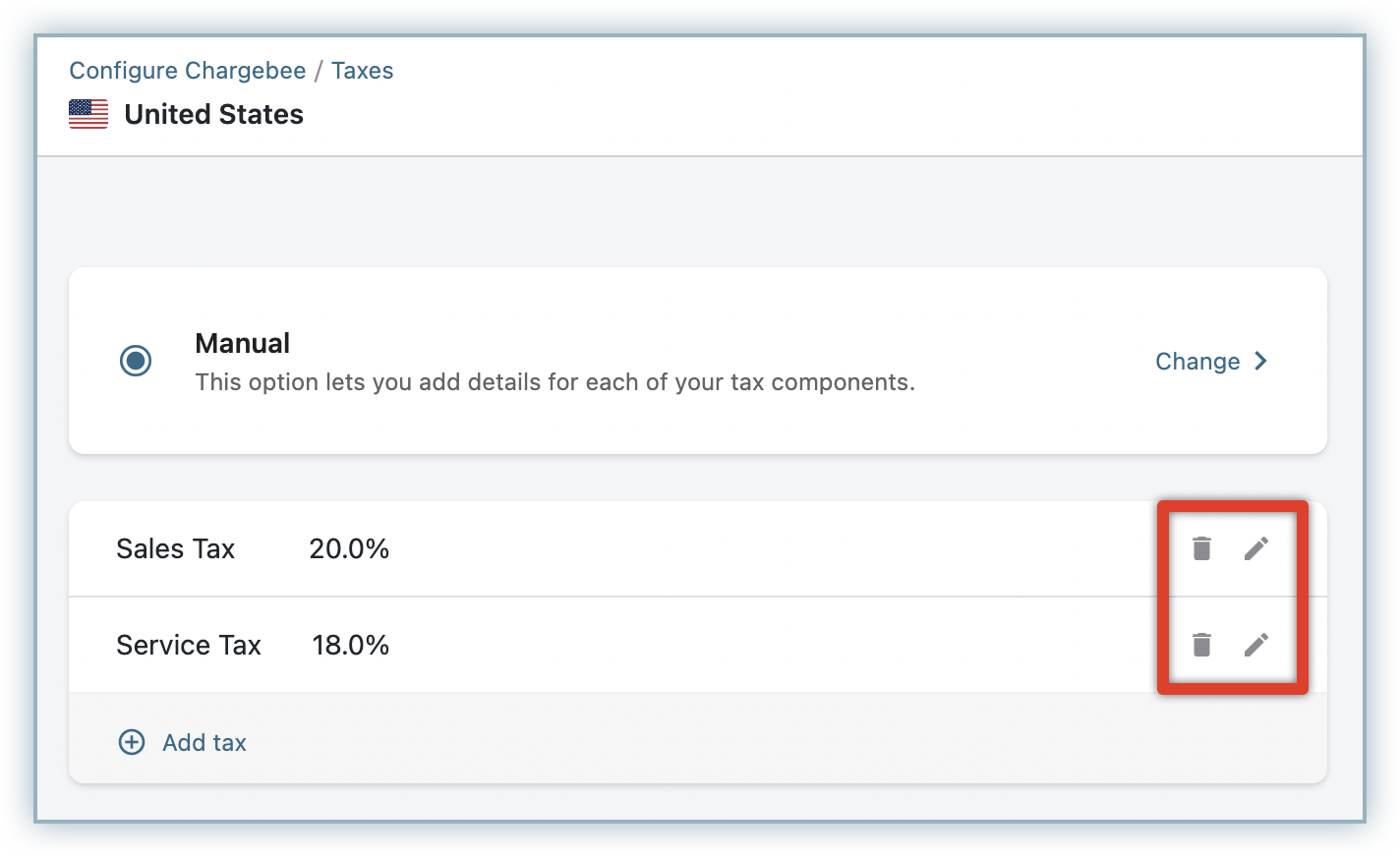The image size is (1400, 857).
Task: Click the Service Tax label
Action: click(x=189, y=645)
